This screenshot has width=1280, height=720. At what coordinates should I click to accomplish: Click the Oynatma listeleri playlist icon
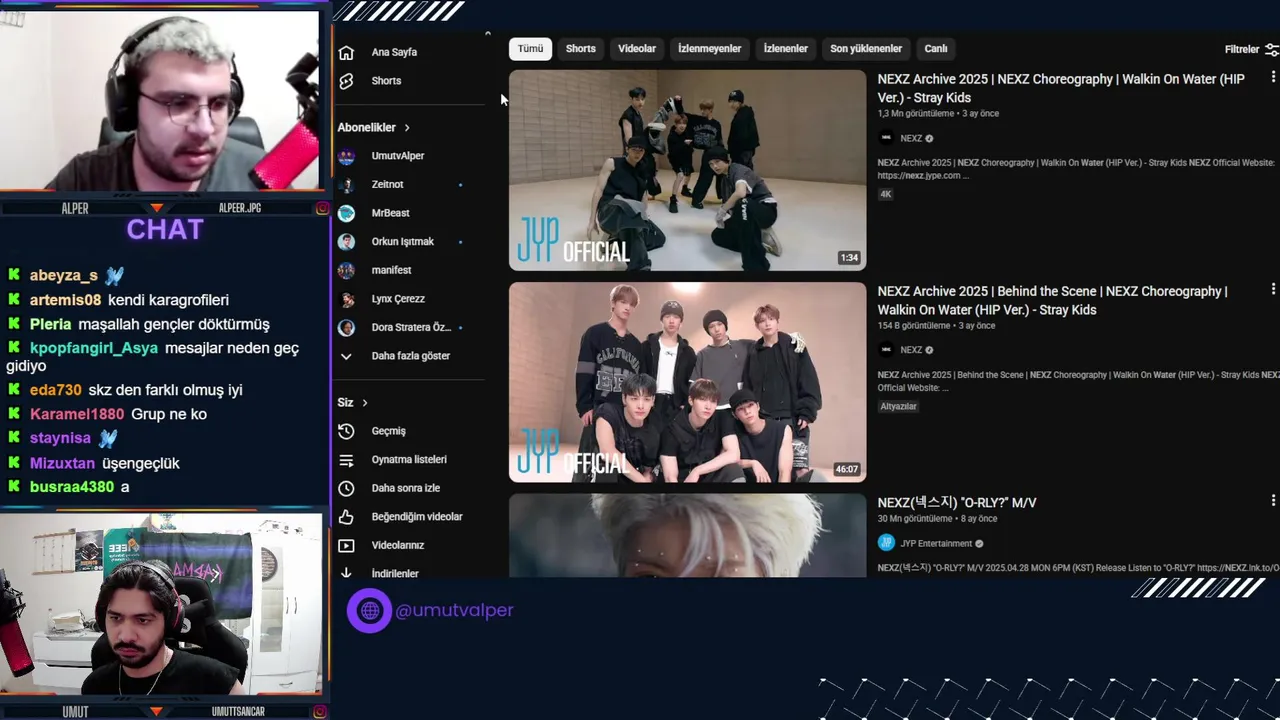point(346,460)
